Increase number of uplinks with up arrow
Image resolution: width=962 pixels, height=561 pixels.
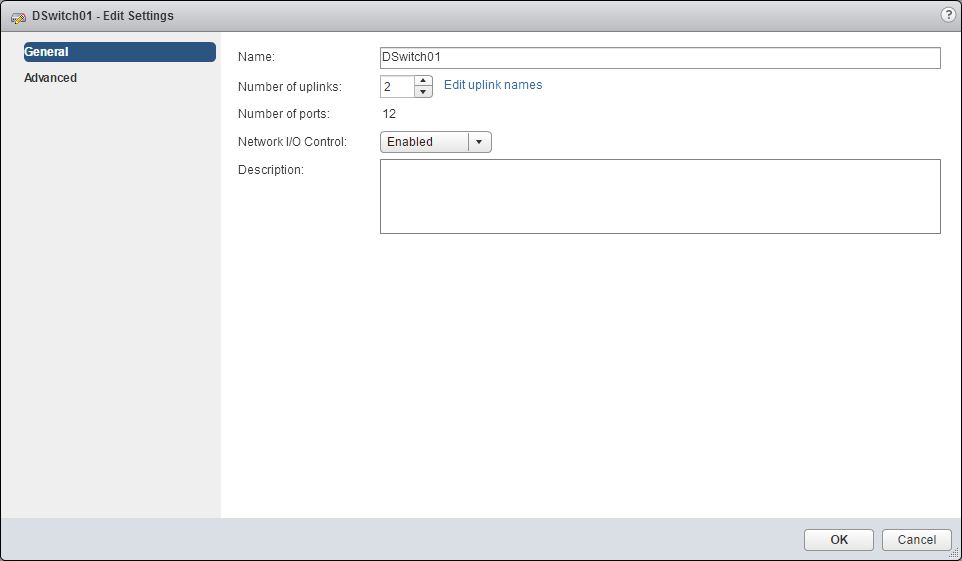coord(423,81)
